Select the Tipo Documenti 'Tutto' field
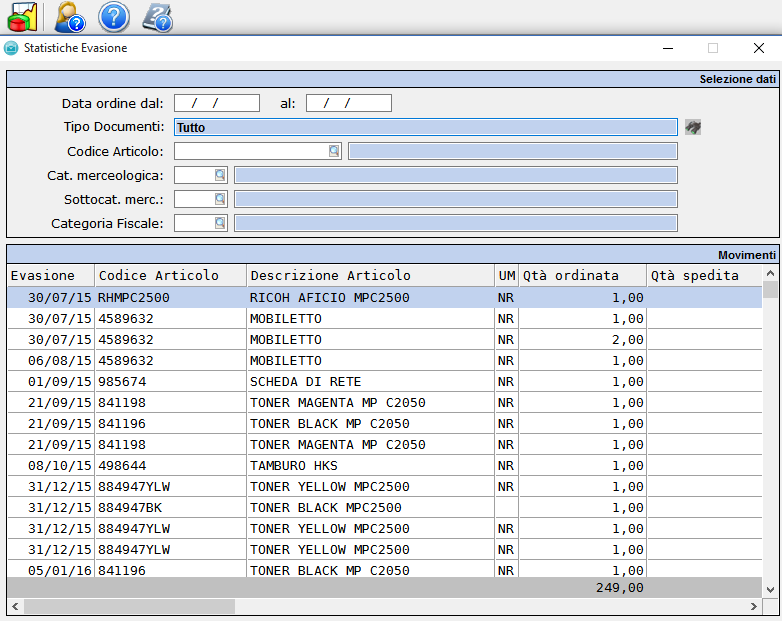Image resolution: width=782 pixels, height=621 pixels. pos(425,127)
